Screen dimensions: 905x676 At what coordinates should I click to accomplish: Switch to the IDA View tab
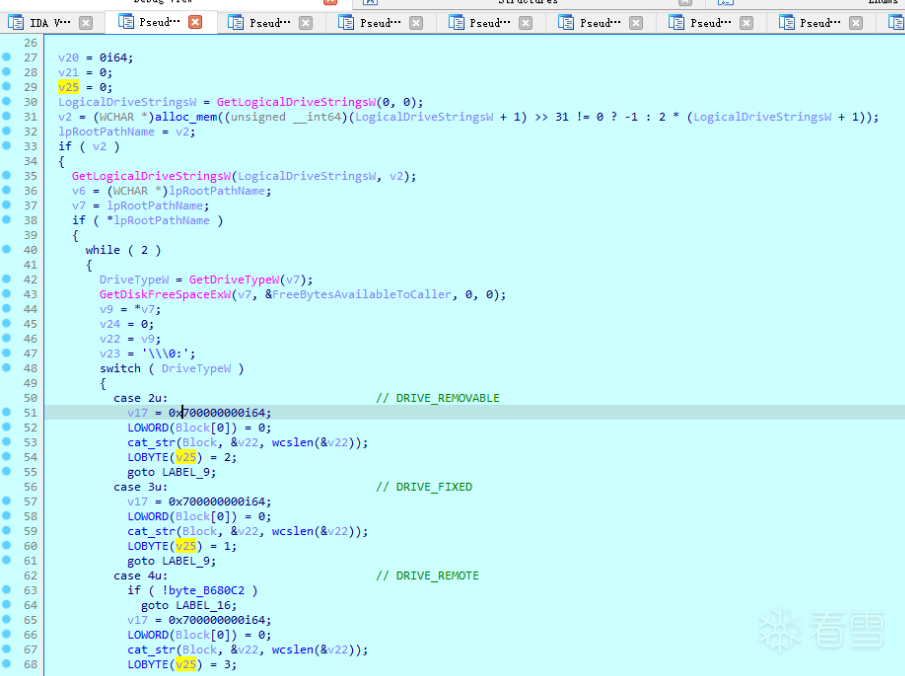tap(50, 23)
